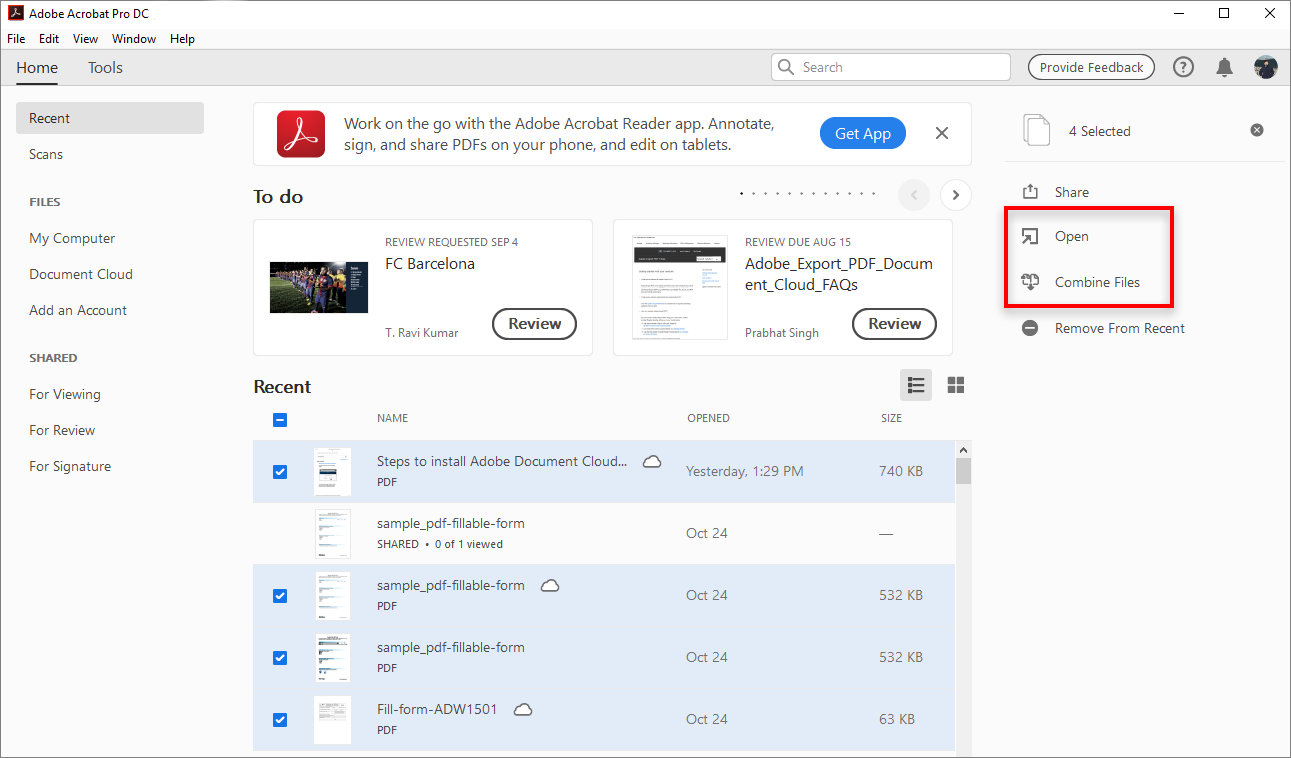
Task: Switch to grid view of recent files
Action: (x=955, y=385)
